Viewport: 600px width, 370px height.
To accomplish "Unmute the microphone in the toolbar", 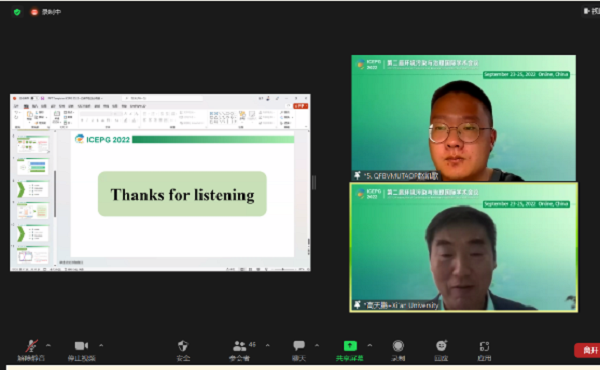I will click(31, 346).
